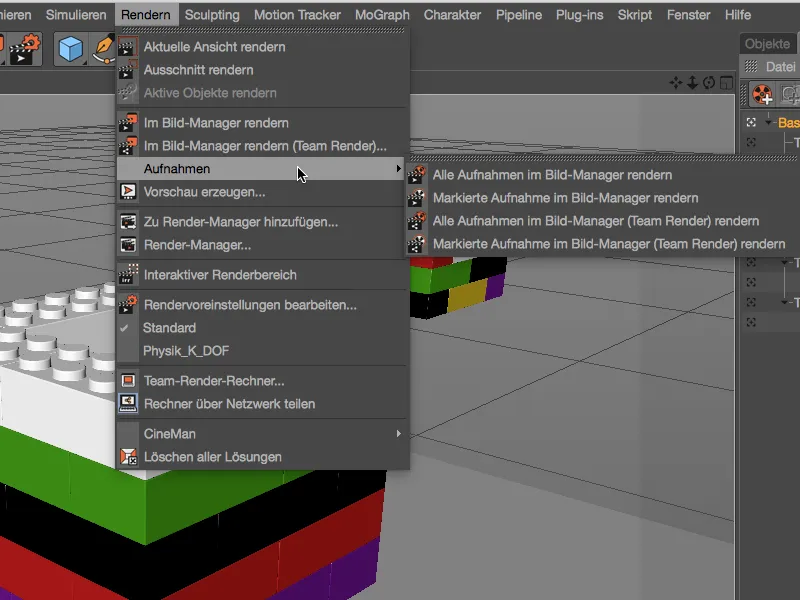Click the orange film reel new take icon
The image size is (800, 600).
(762, 95)
